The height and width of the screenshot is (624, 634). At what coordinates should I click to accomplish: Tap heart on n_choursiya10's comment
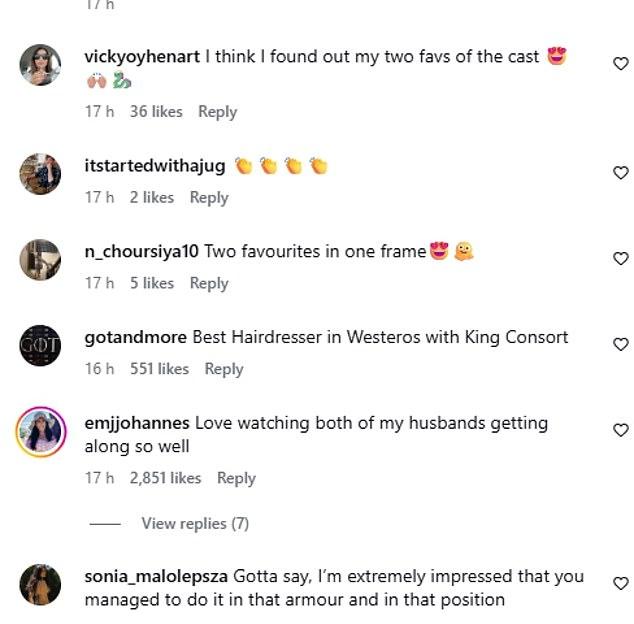coord(621,258)
